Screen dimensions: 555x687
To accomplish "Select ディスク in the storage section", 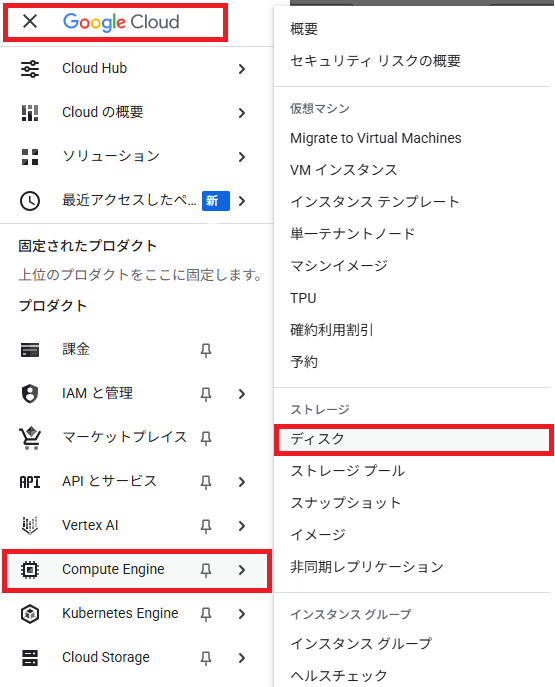I will pyautogui.click(x=414, y=439).
